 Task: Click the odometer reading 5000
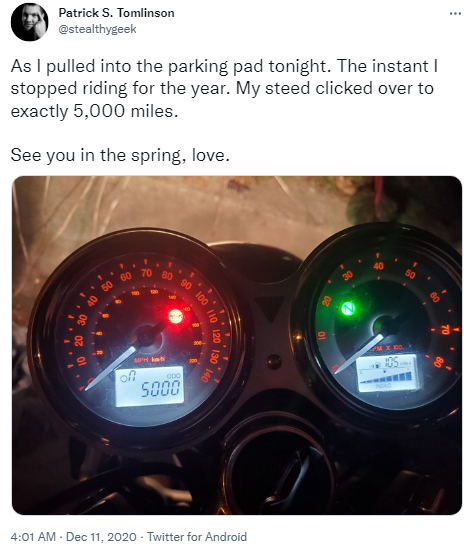click(x=160, y=389)
